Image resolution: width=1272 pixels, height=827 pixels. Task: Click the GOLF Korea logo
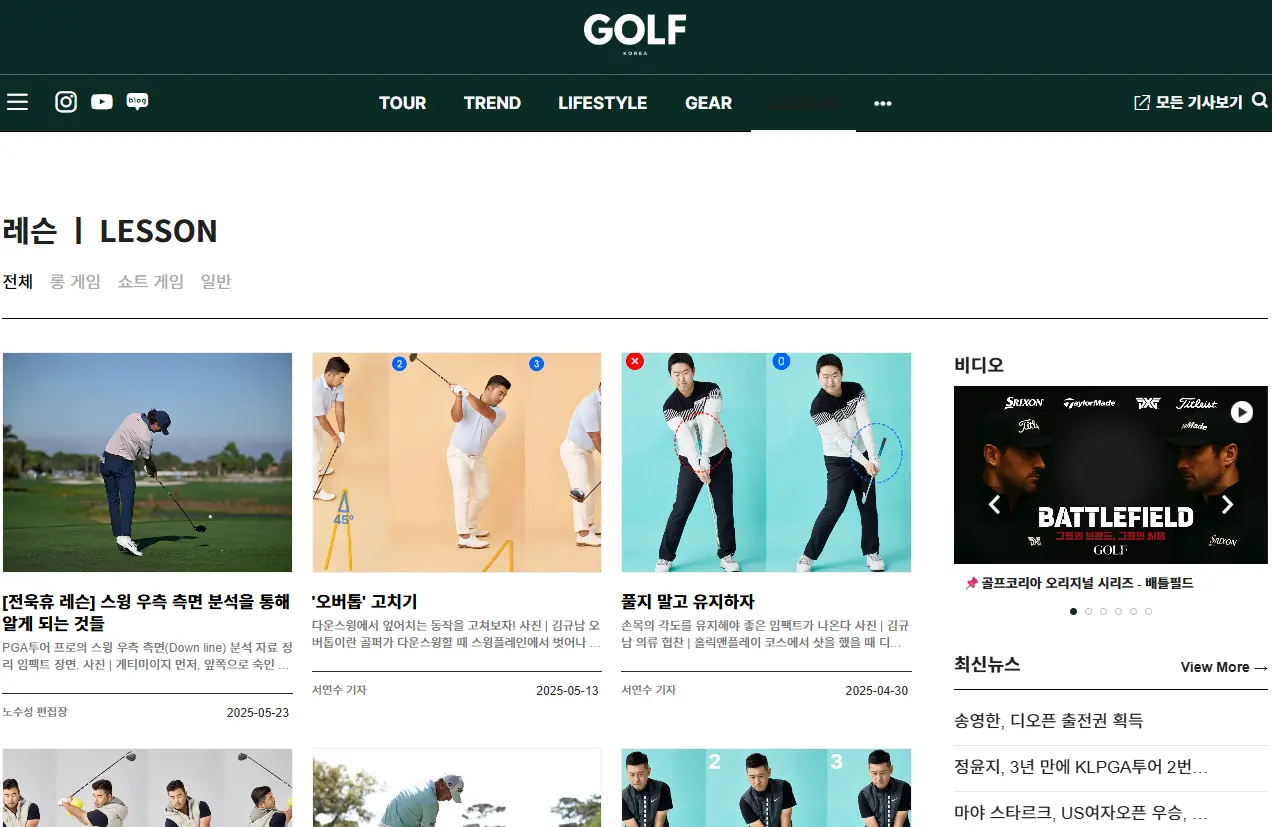click(635, 33)
